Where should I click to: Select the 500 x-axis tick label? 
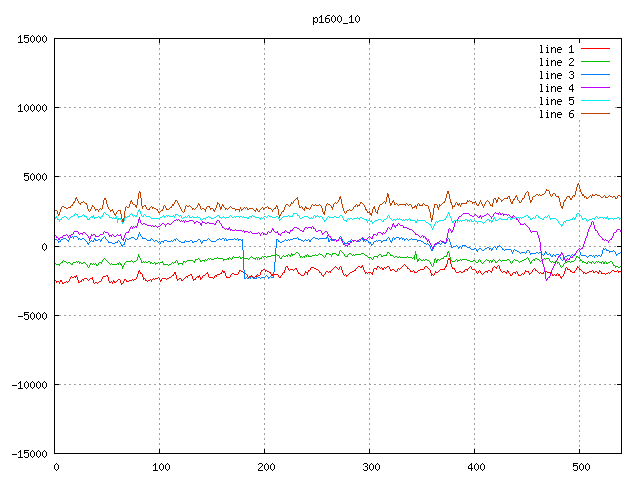tap(579, 467)
